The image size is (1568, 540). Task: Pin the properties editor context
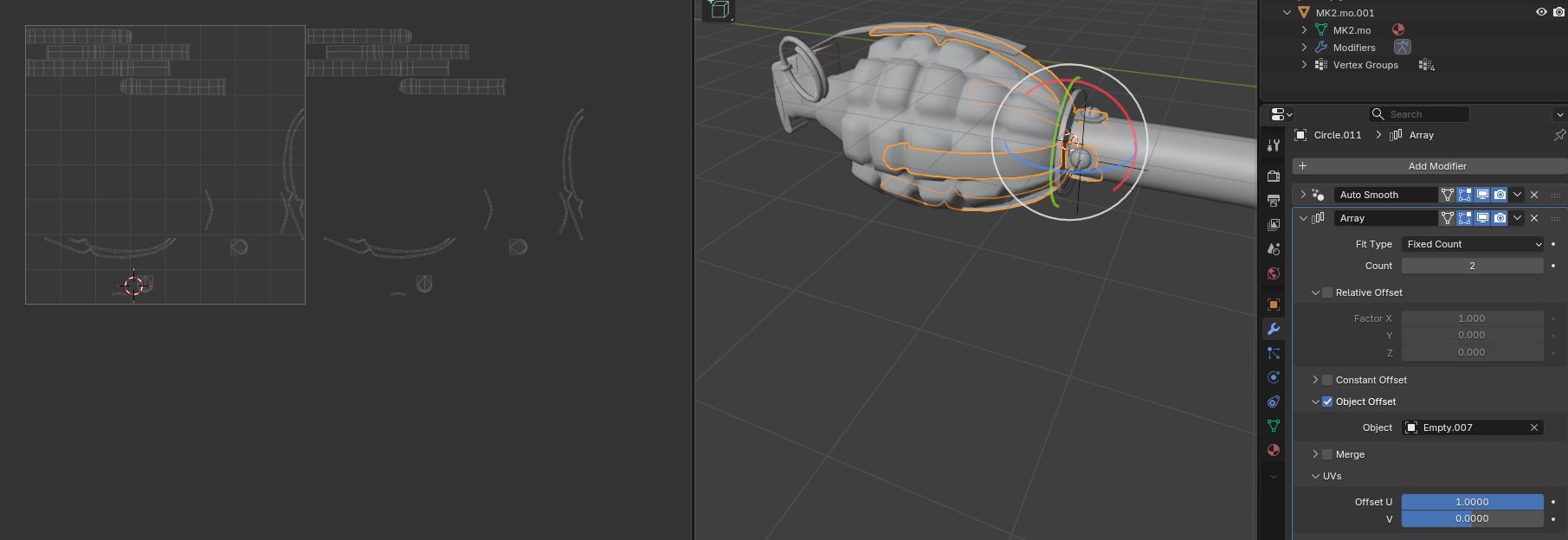click(x=1559, y=135)
